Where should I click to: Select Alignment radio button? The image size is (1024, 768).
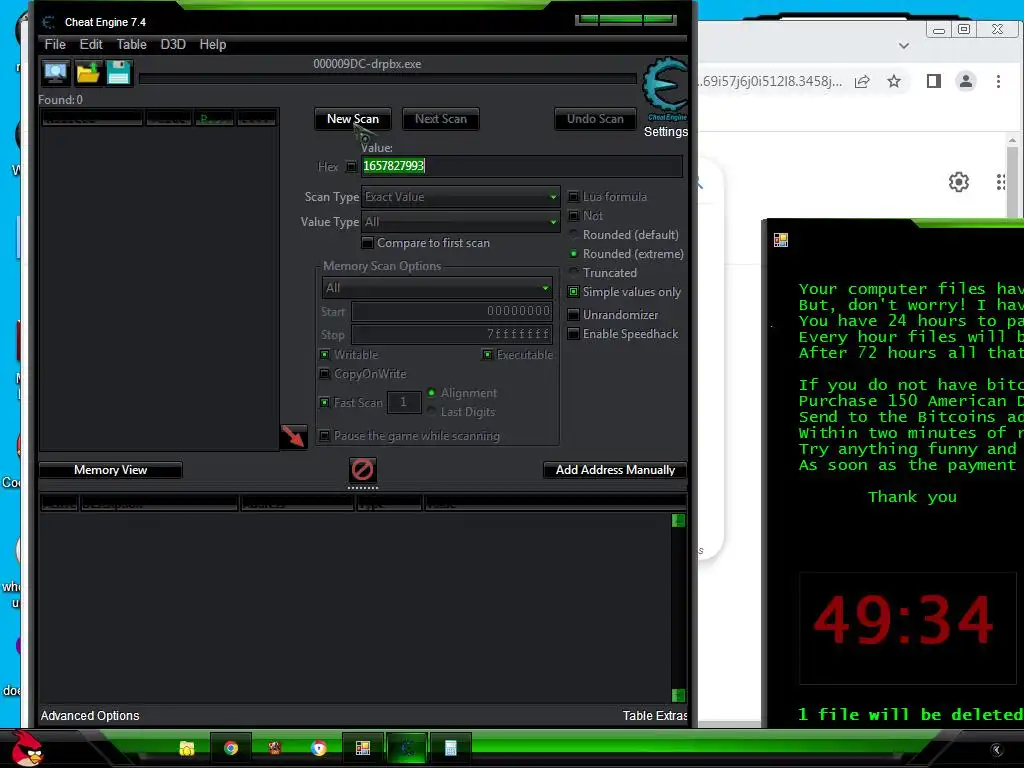431,392
